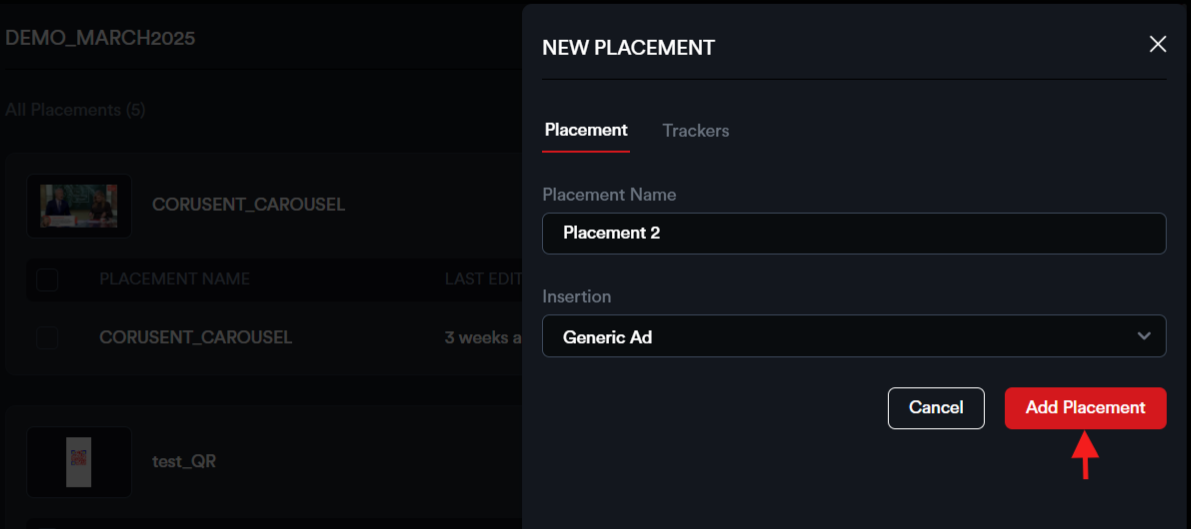
Task: Check the CORUSENT_CAROUSEL row checkbox
Action: (47, 338)
